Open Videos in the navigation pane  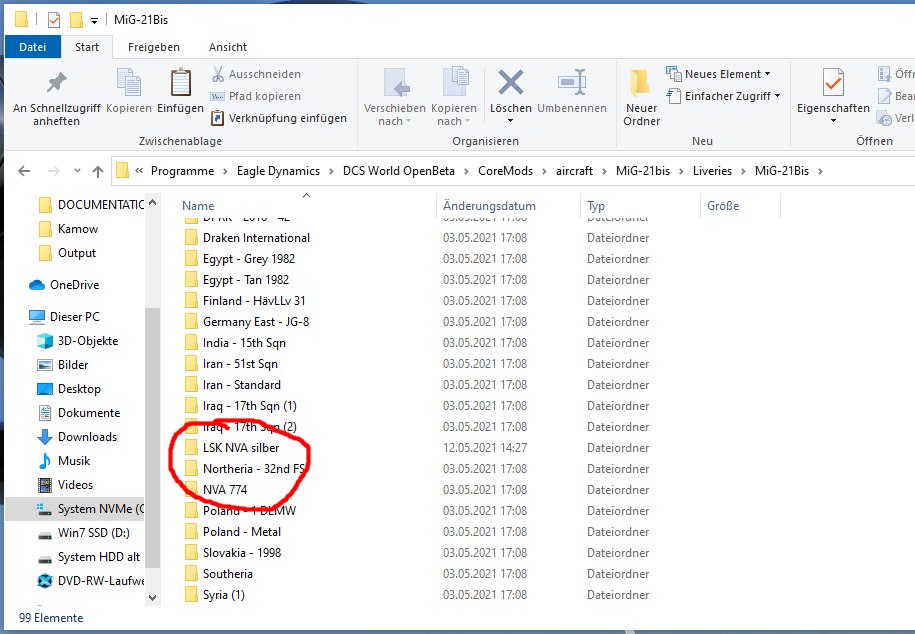[65, 485]
